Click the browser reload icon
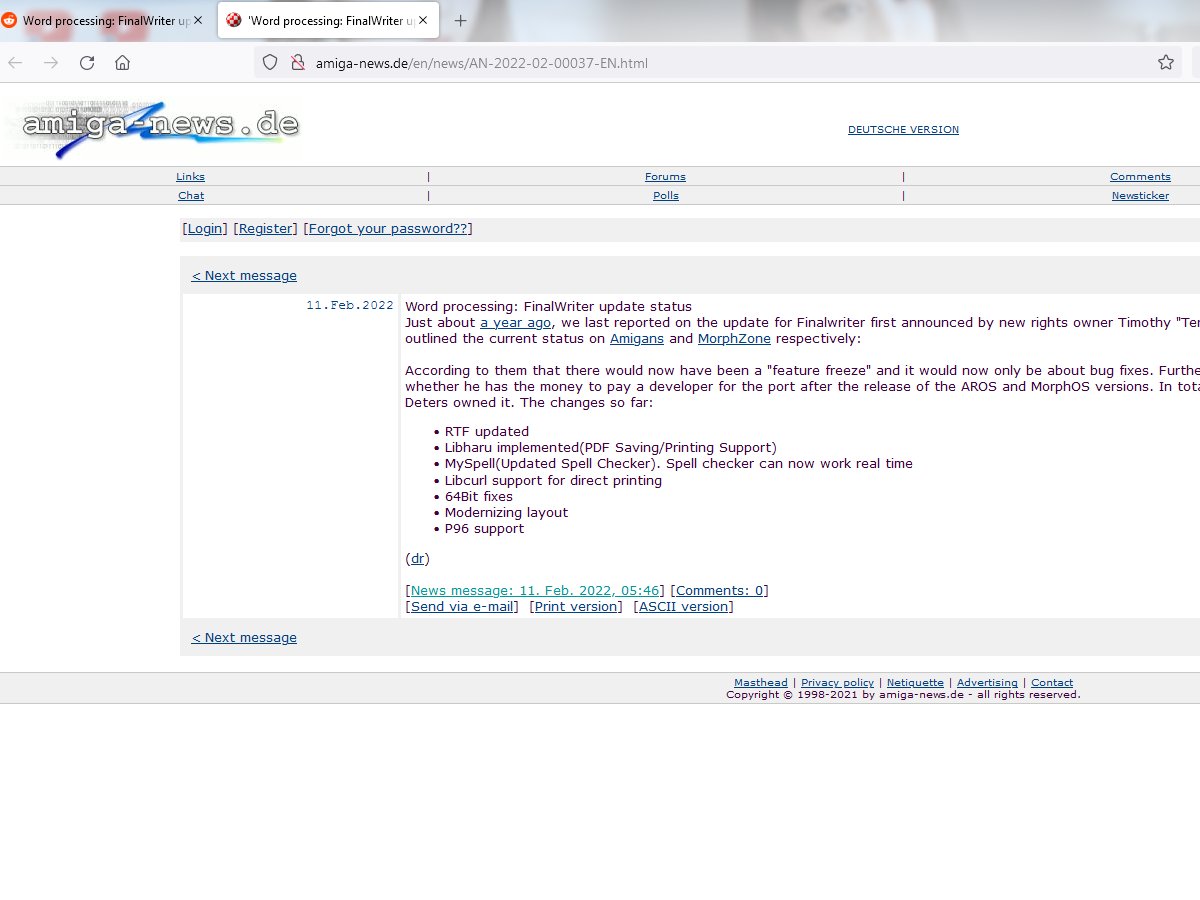 pyautogui.click(x=87, y=63)
